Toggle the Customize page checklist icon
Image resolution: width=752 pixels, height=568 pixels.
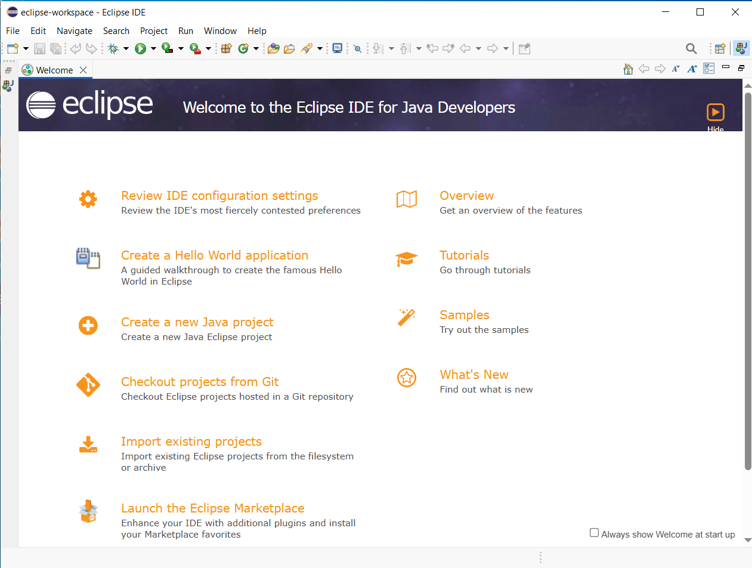[x=709, y=69]
